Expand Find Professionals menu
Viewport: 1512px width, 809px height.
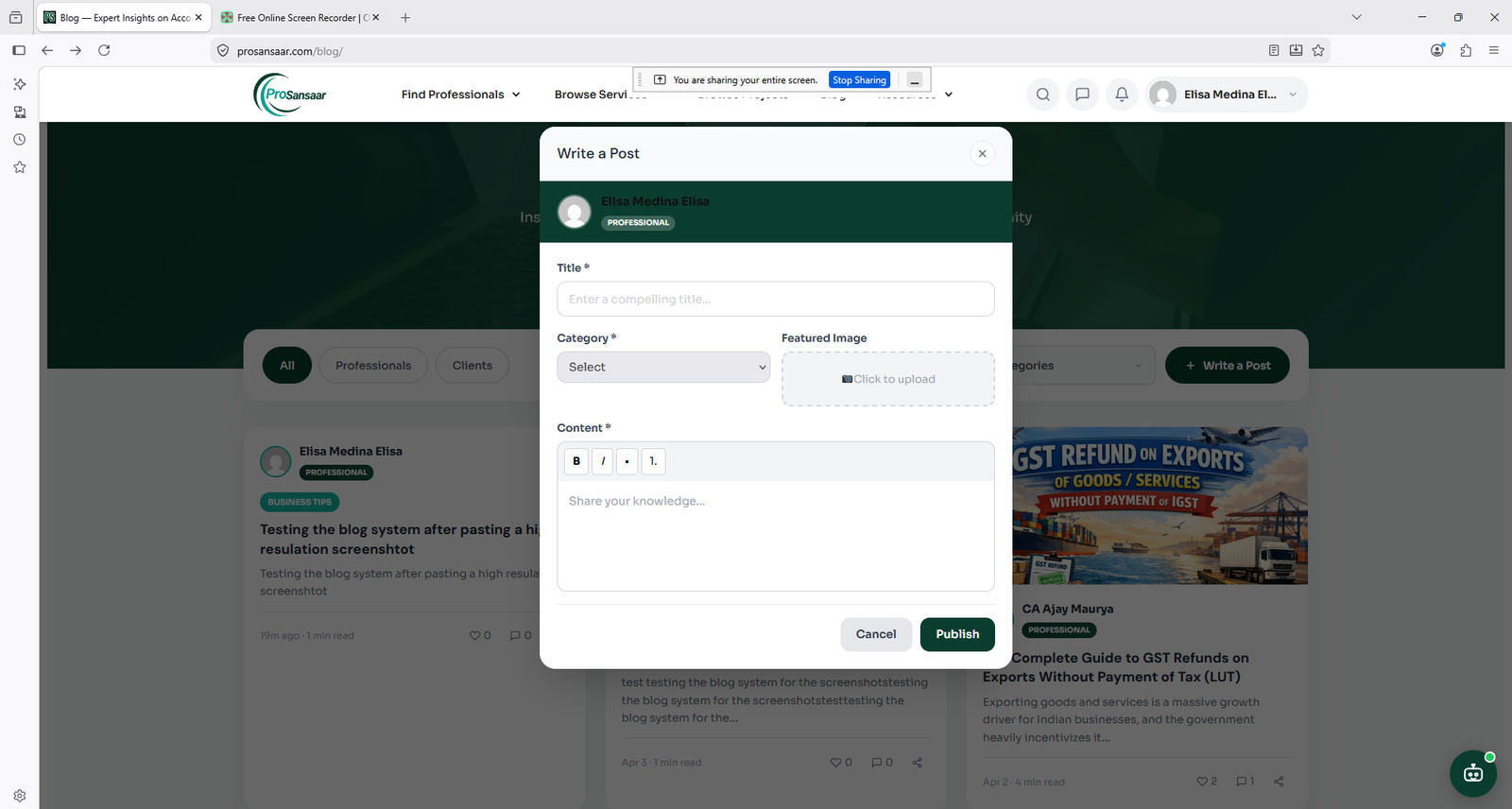coord(460,95)
